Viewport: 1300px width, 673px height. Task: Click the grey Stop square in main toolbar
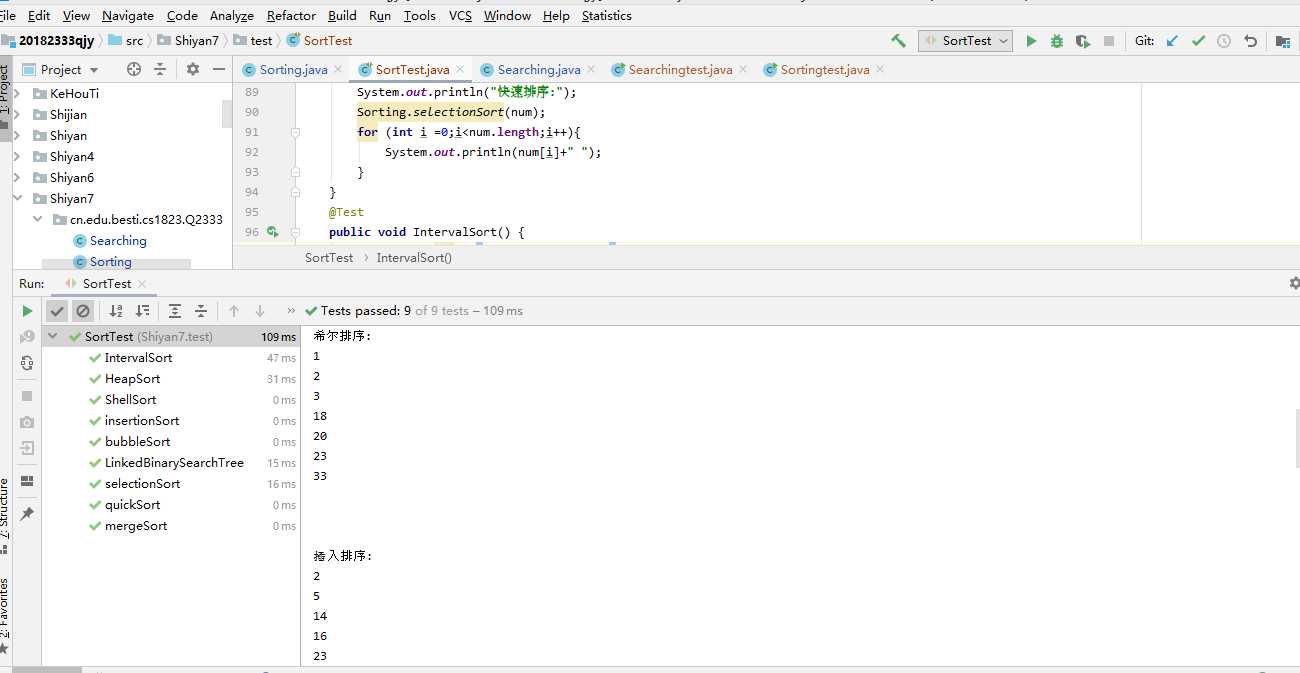1108,41
